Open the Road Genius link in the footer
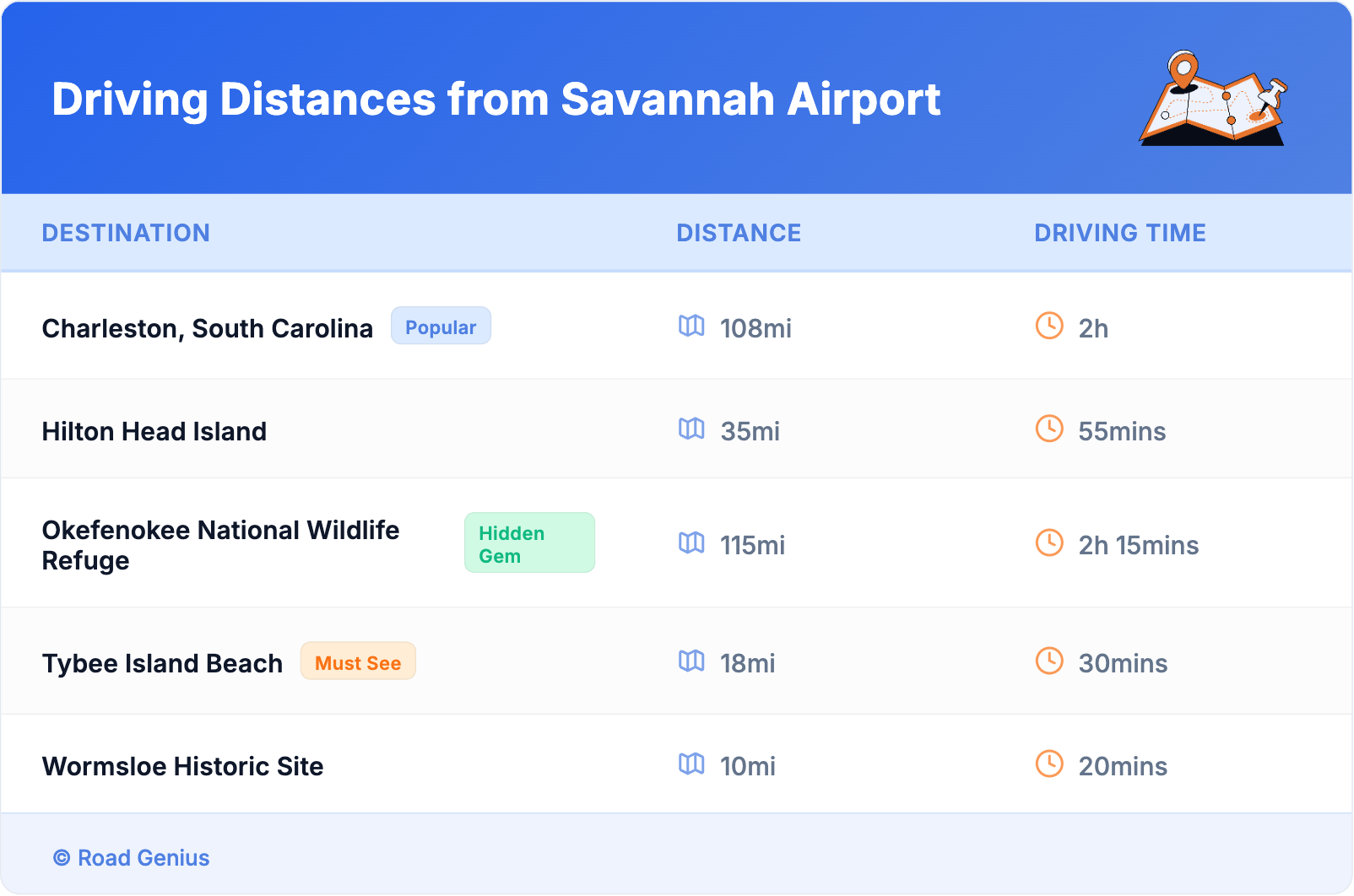This screenshot has height=896, width=1354. coord(132,857)
